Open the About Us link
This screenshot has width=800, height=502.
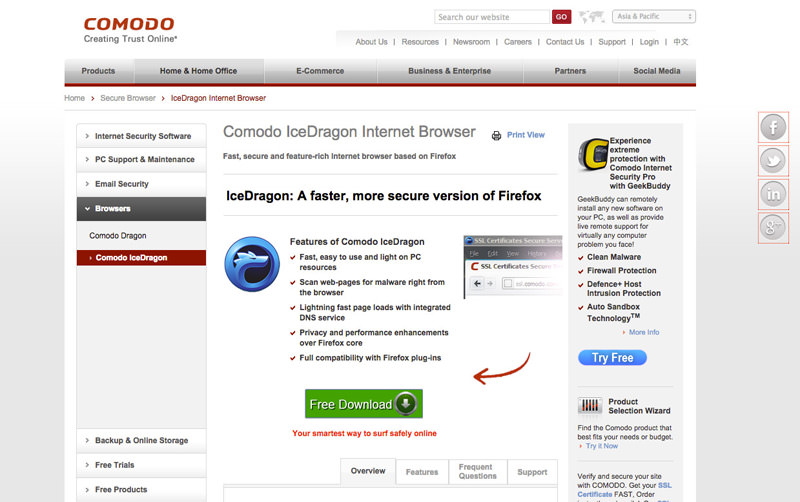pos(371,42)
